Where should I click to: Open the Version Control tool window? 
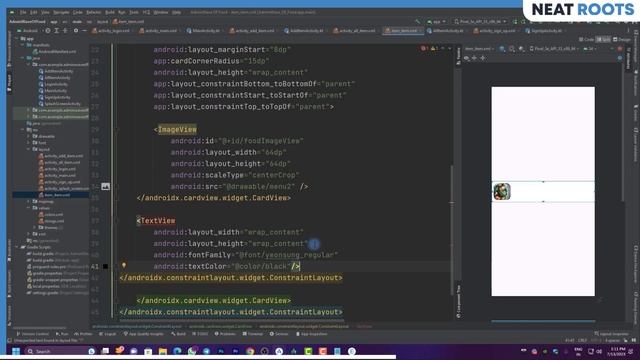click(x=33, y=334)
